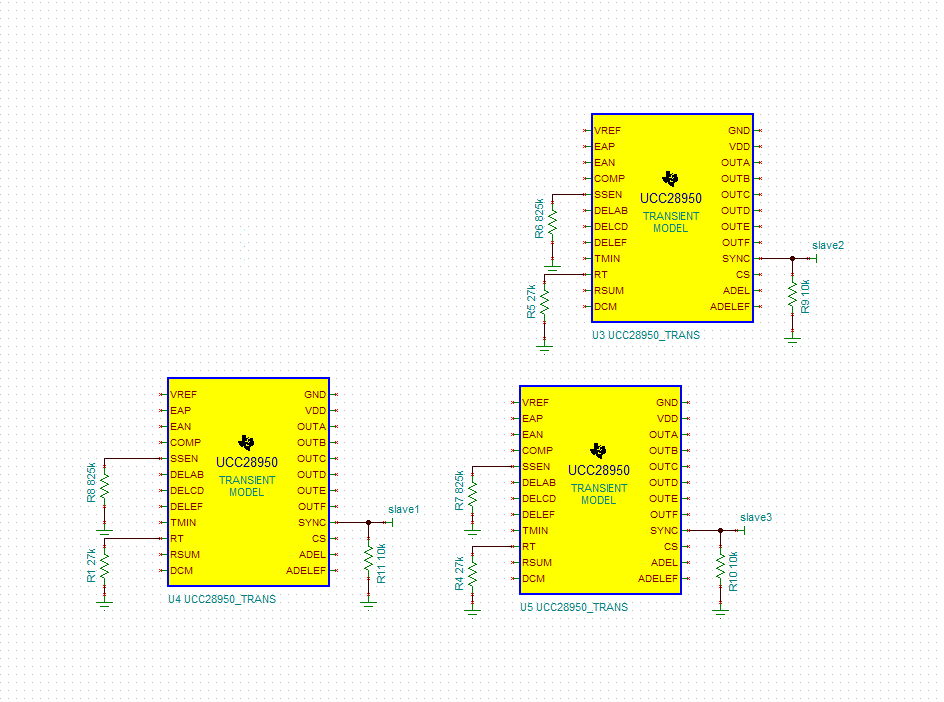
Task: Select resistor R1 27k near U4
Action: point(105,565)
